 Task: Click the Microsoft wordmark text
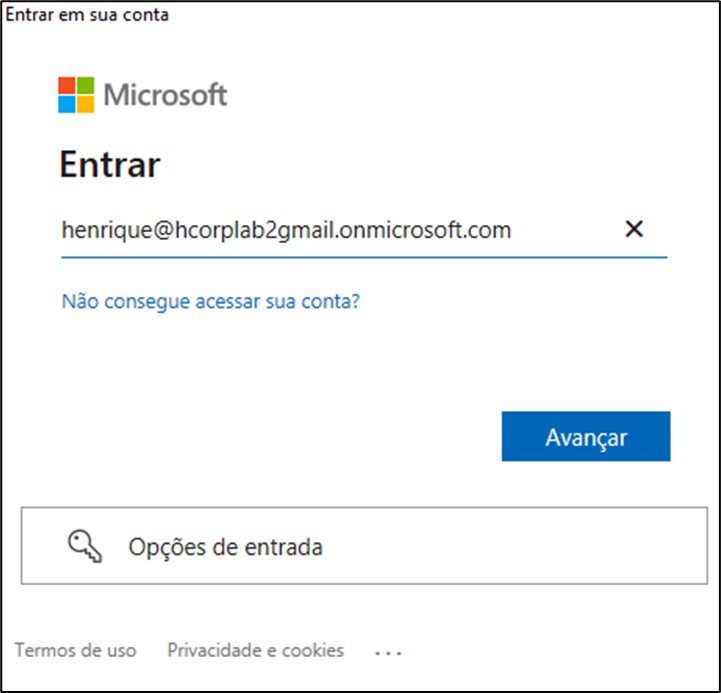click(x=166, y=96)
